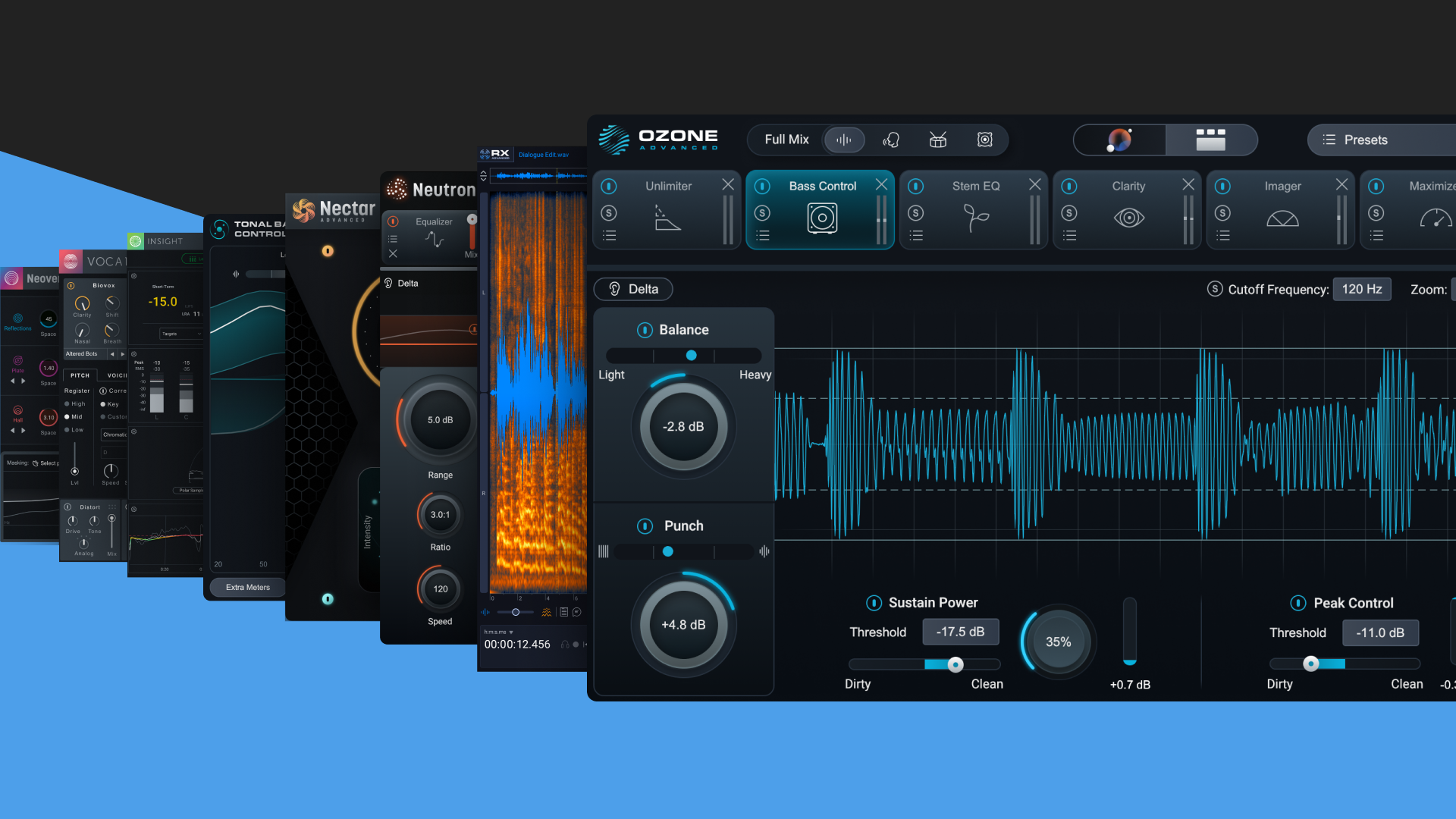This screenshot has width=1456, height=819.
Task: Open the Stem EQ sprout icon
Action: [x=976, y=218]
